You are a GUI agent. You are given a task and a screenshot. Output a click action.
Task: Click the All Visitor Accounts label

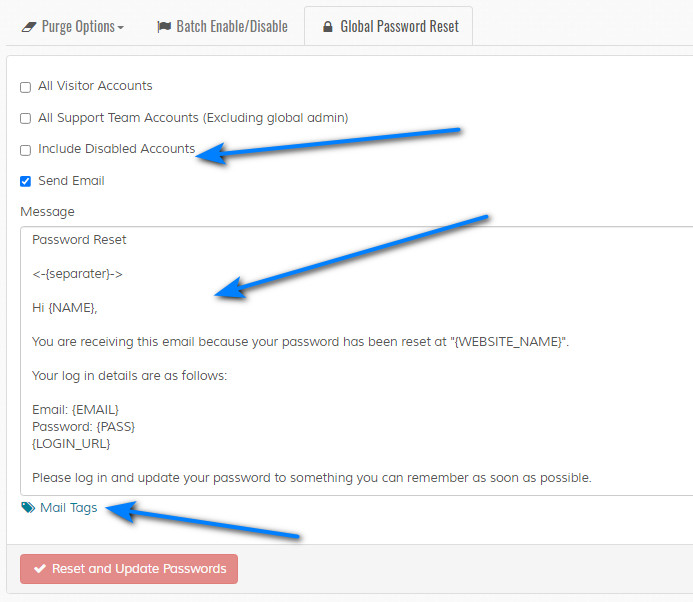[x=95, y=86]
